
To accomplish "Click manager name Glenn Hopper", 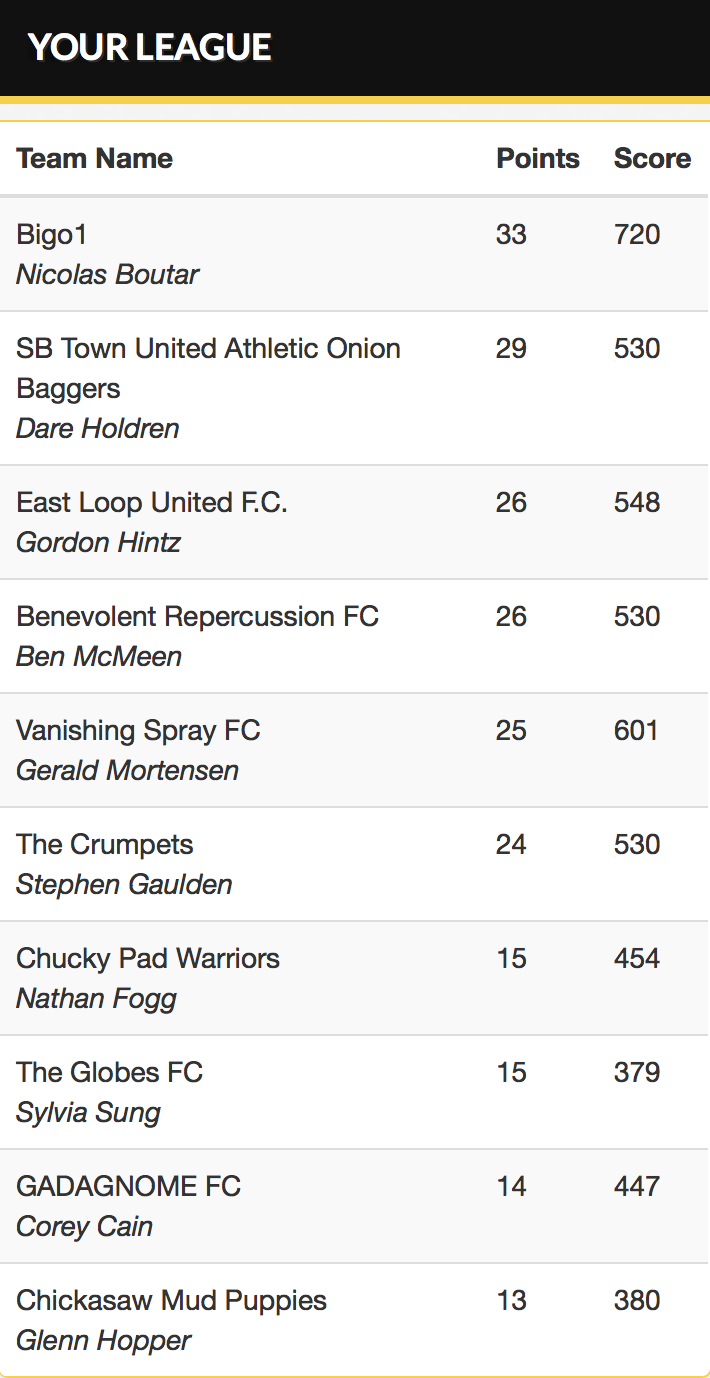I will 104,1340.
